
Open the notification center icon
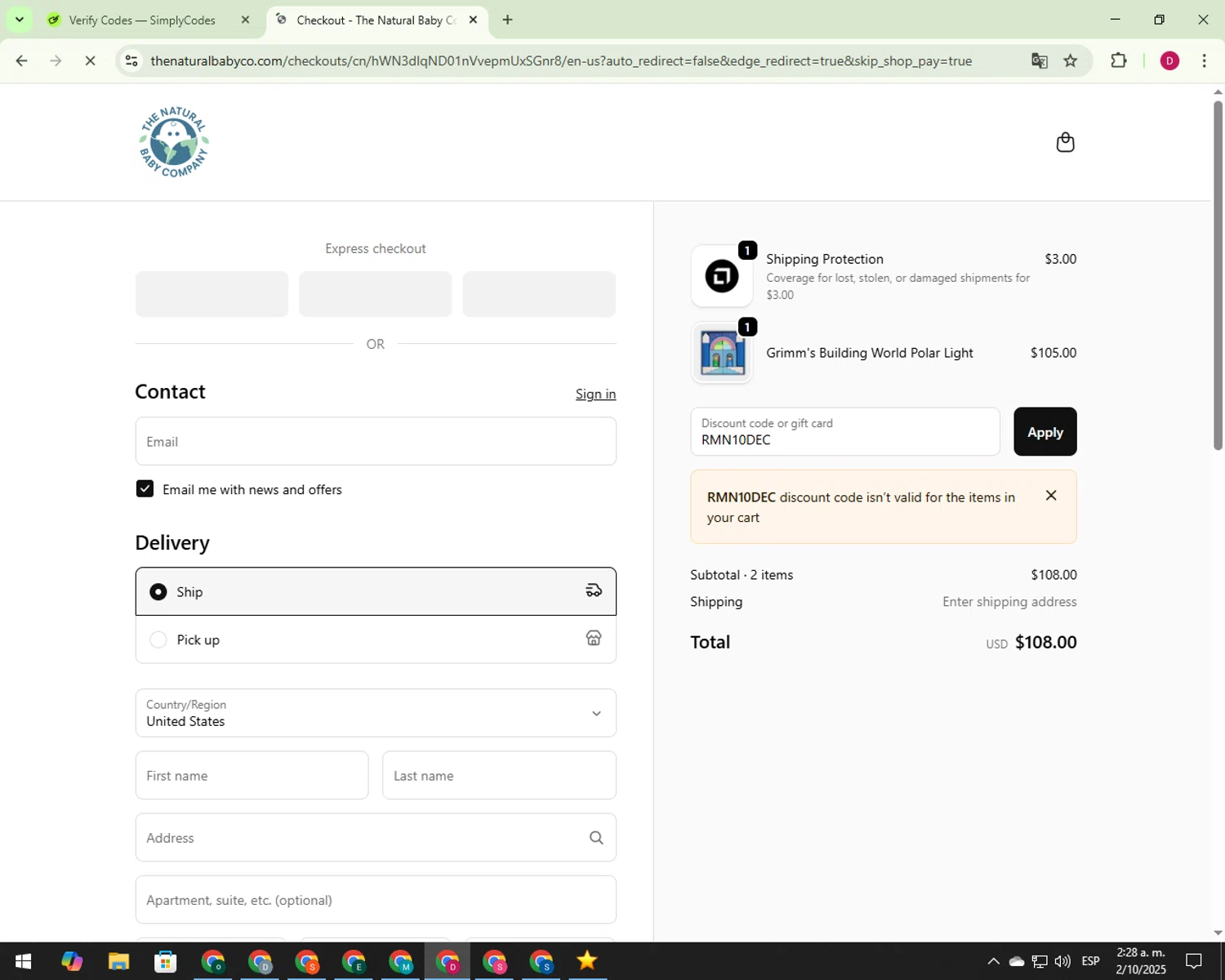(x=1194, y=961)
